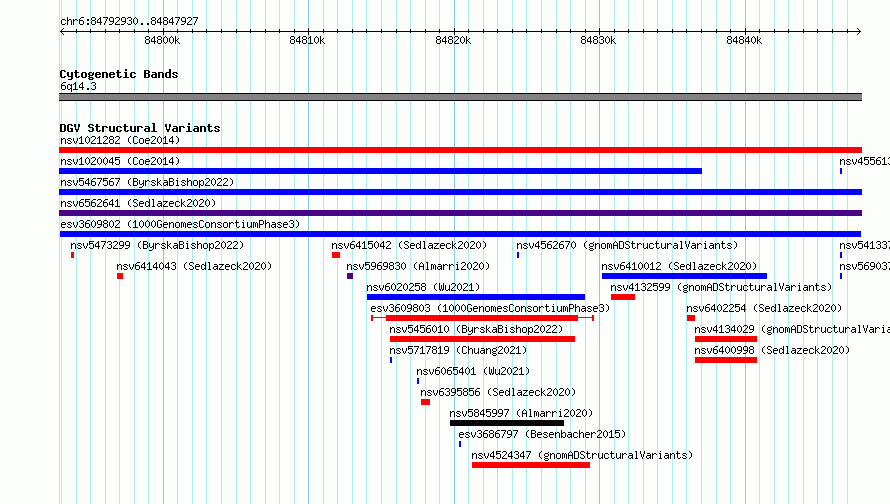Open nsv4134029 gnomAD variant label

point(792,329)
